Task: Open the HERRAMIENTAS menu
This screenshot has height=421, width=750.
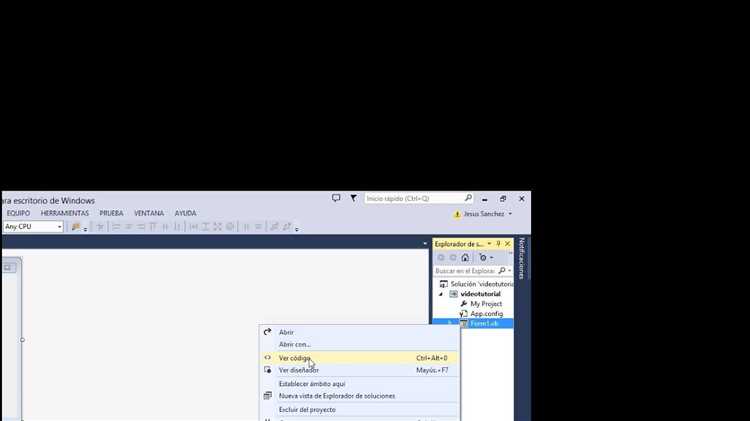Action: pos(65,213)
